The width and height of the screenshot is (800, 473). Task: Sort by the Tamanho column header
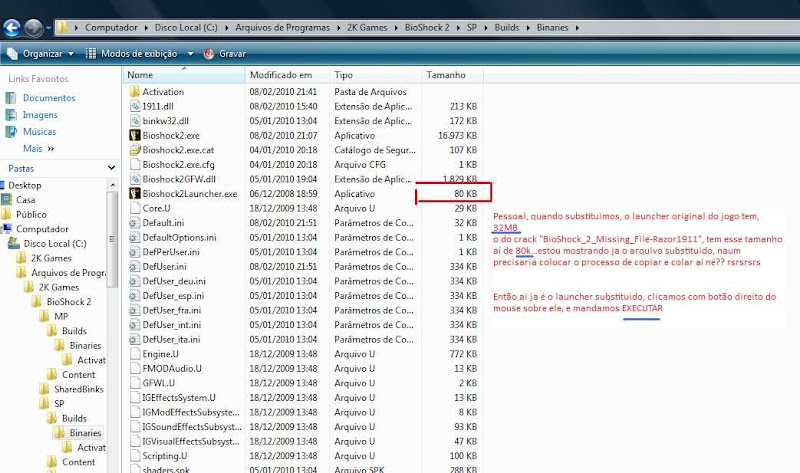[452, 75]
